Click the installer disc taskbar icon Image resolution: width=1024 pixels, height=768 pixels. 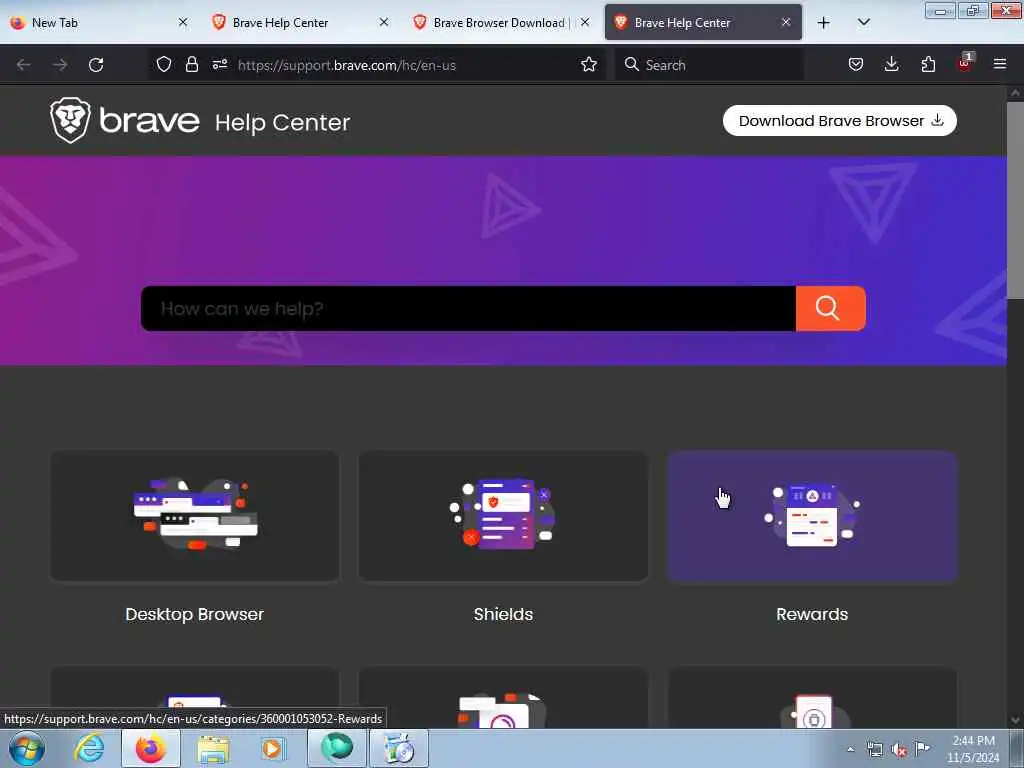pos(399,748)
